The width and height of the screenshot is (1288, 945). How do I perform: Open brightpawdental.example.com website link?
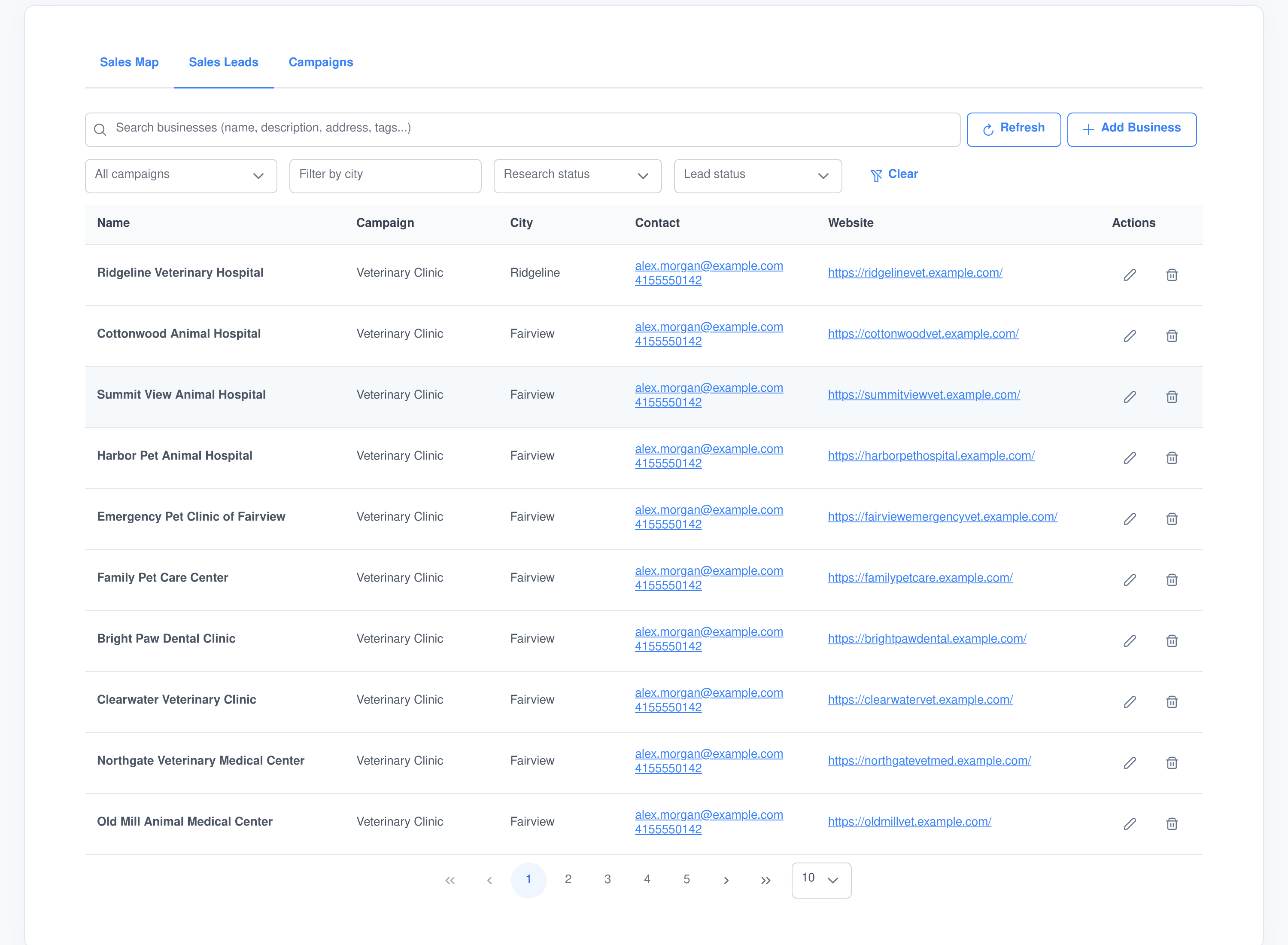[927, 639]
